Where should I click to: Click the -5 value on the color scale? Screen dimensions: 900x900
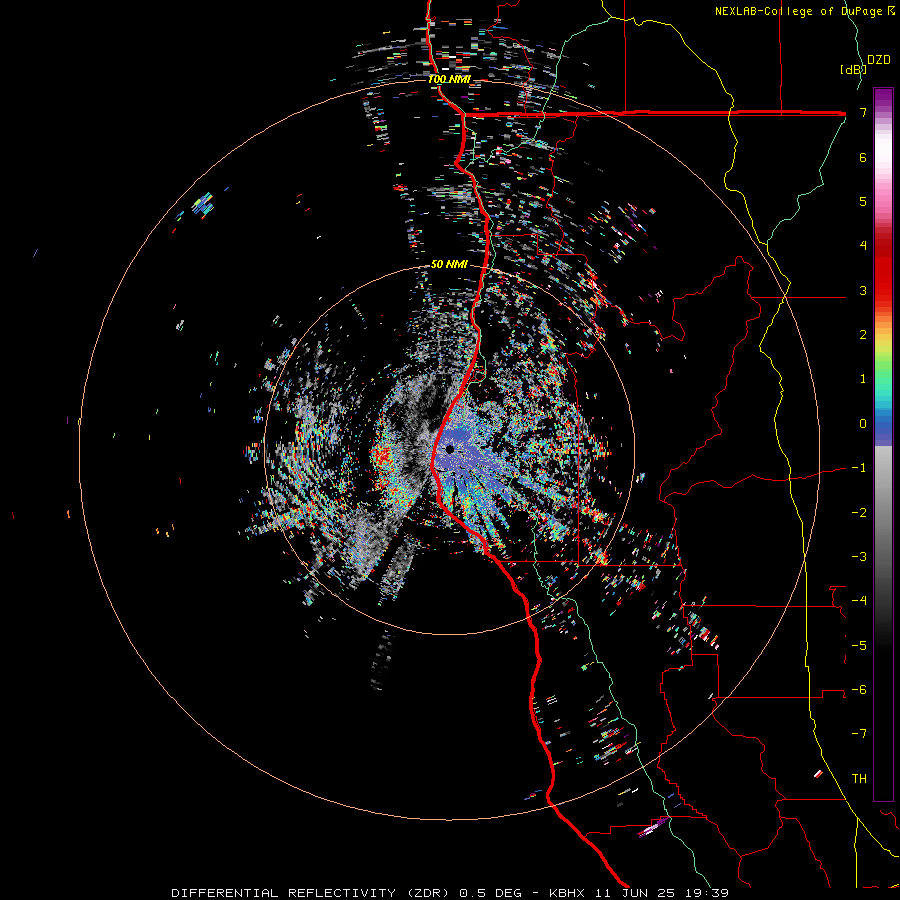pyautogui.click(x=859, y=646)
